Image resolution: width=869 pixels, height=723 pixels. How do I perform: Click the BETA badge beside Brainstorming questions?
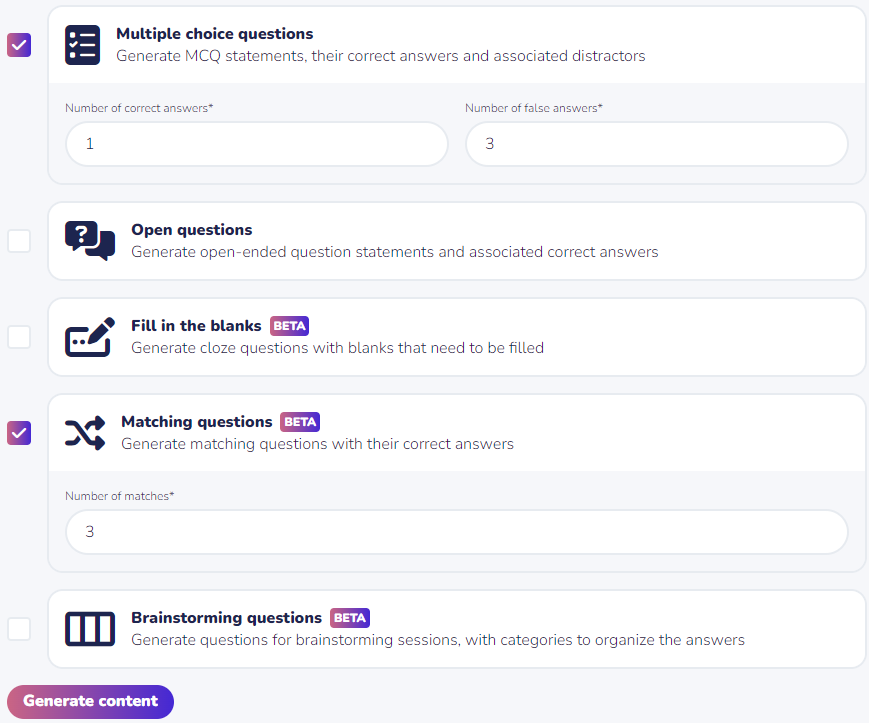click(x=350, y=618)
